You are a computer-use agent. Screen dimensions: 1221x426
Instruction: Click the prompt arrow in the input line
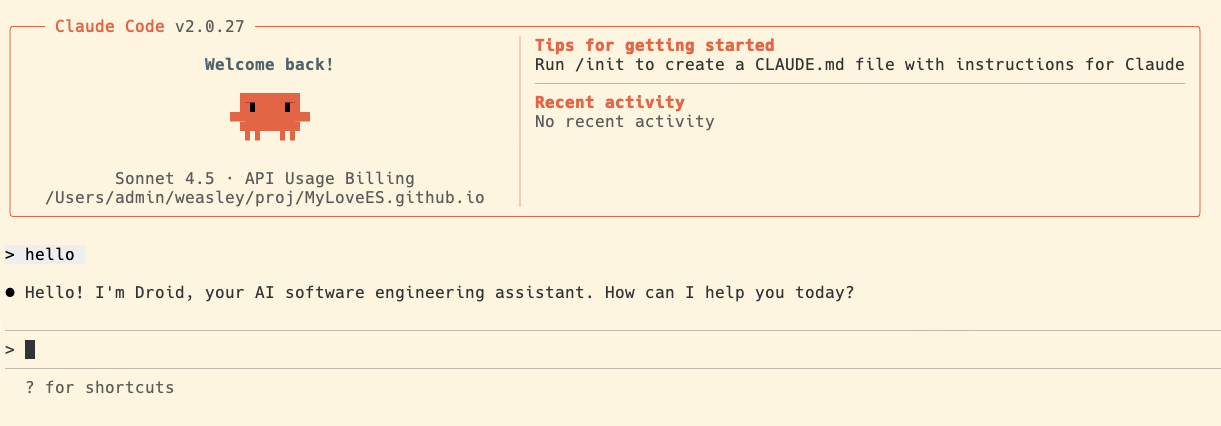10,349
